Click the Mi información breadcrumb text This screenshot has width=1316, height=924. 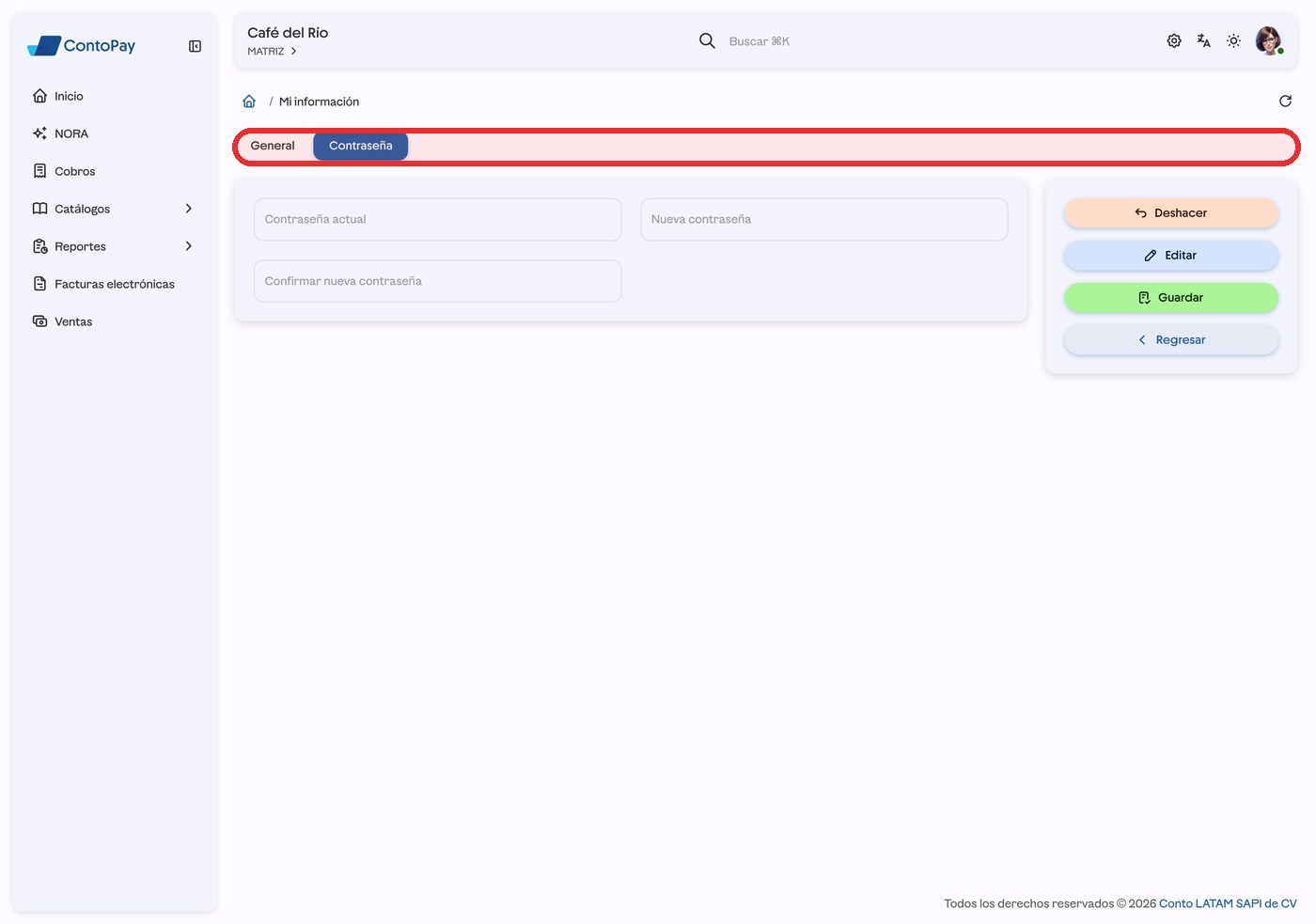click(319, 102)
